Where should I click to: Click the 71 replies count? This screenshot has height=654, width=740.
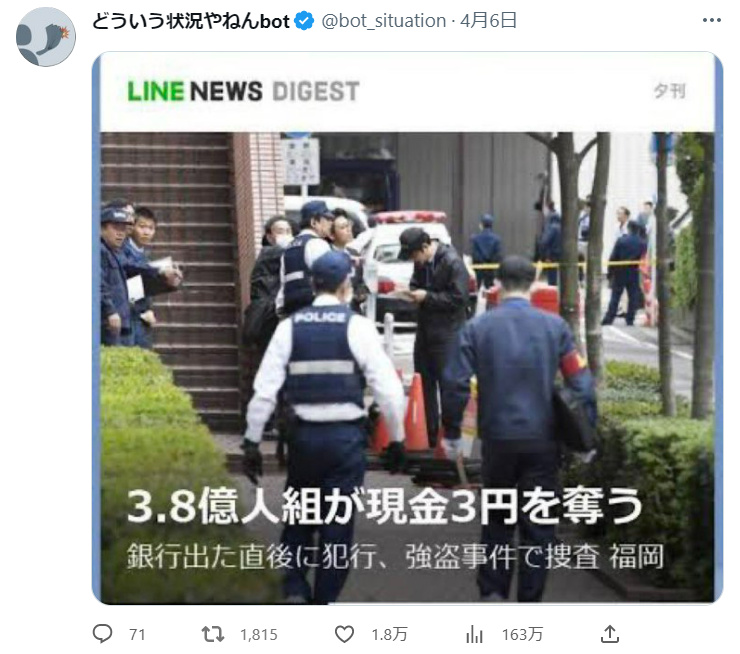pyautogui.click(x=137, y=635)
